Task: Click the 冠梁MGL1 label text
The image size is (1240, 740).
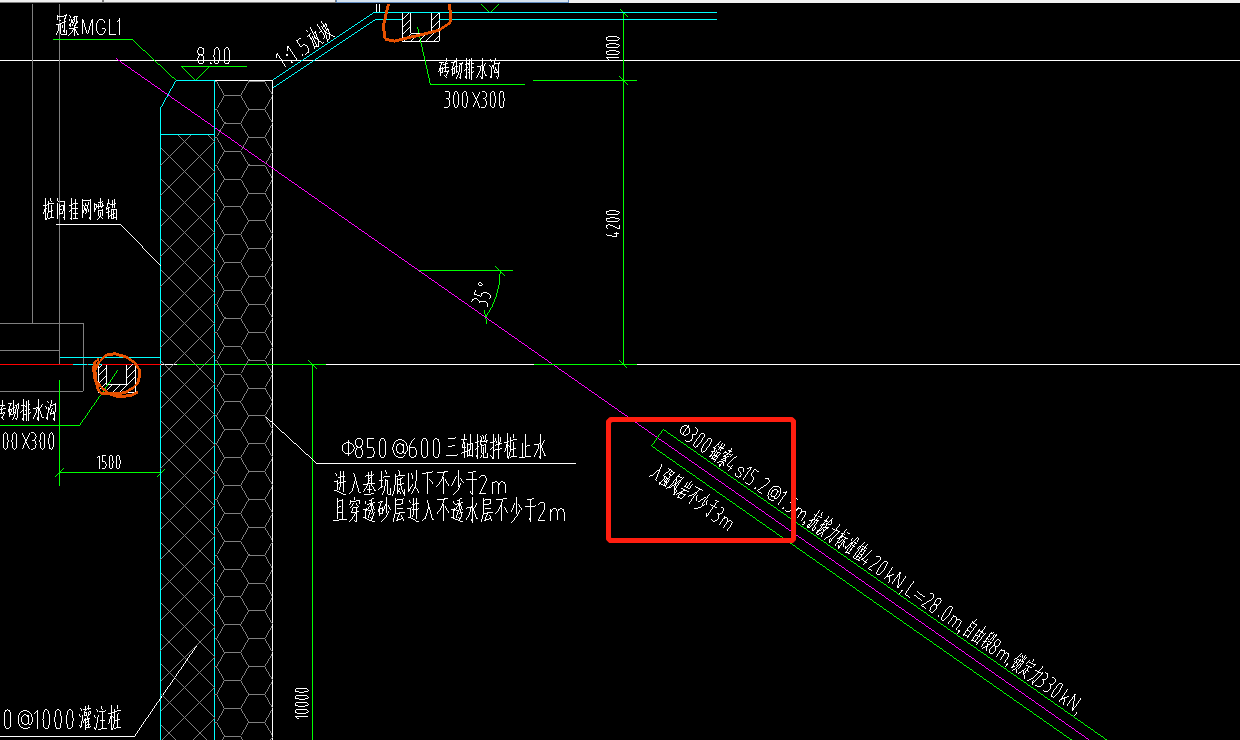Action: tap(88, 29)
